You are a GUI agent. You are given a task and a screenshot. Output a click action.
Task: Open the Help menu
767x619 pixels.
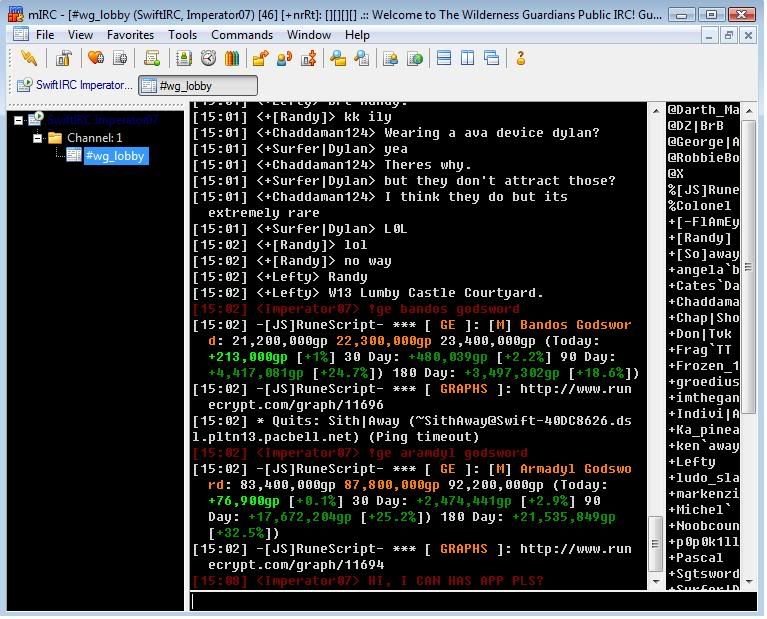point(357,35)
